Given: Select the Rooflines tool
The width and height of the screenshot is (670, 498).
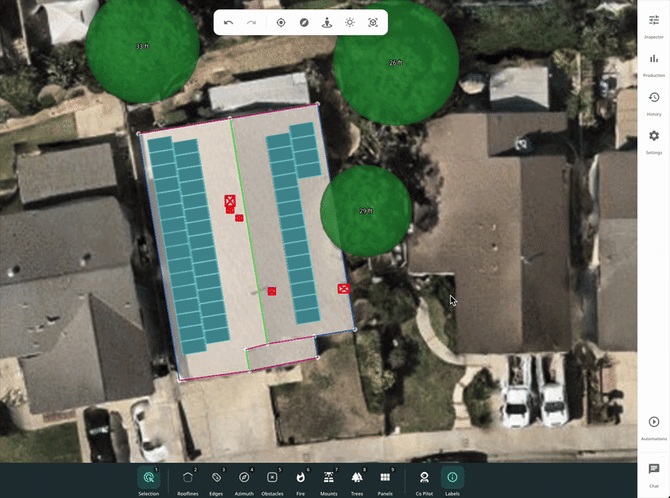Looking at the screenshot, I should point(188,481).
